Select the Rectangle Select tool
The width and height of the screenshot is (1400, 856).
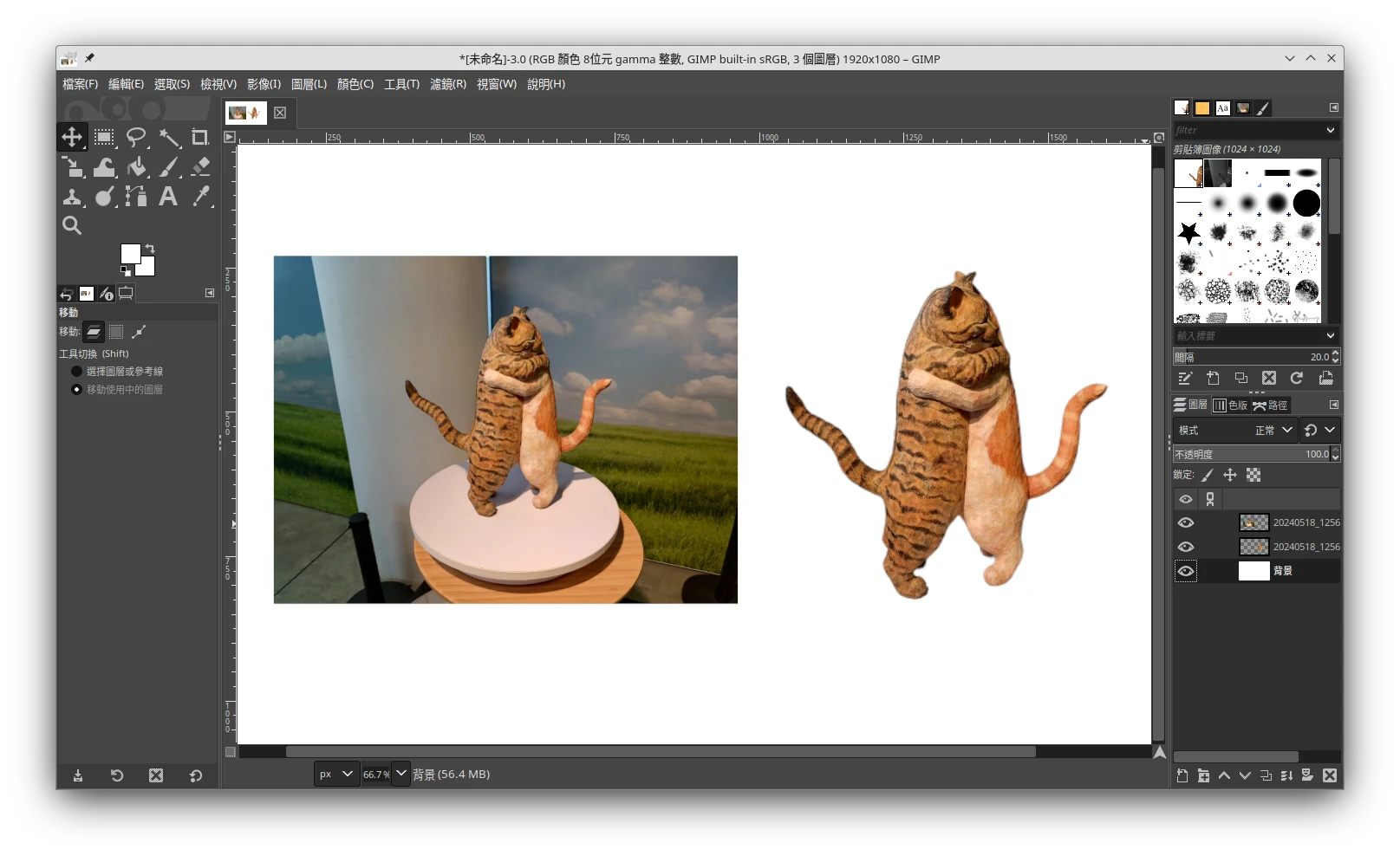tap(104, 137)
